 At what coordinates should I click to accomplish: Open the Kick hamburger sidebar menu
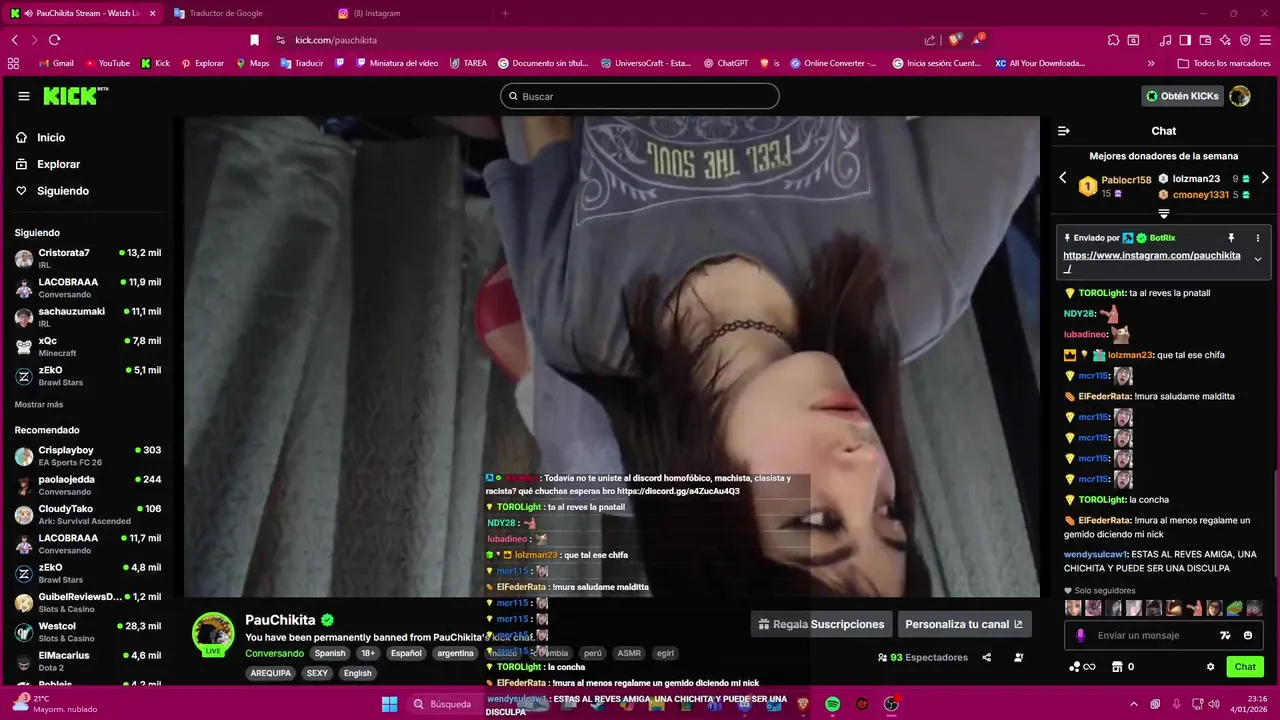tap(24, 96)
